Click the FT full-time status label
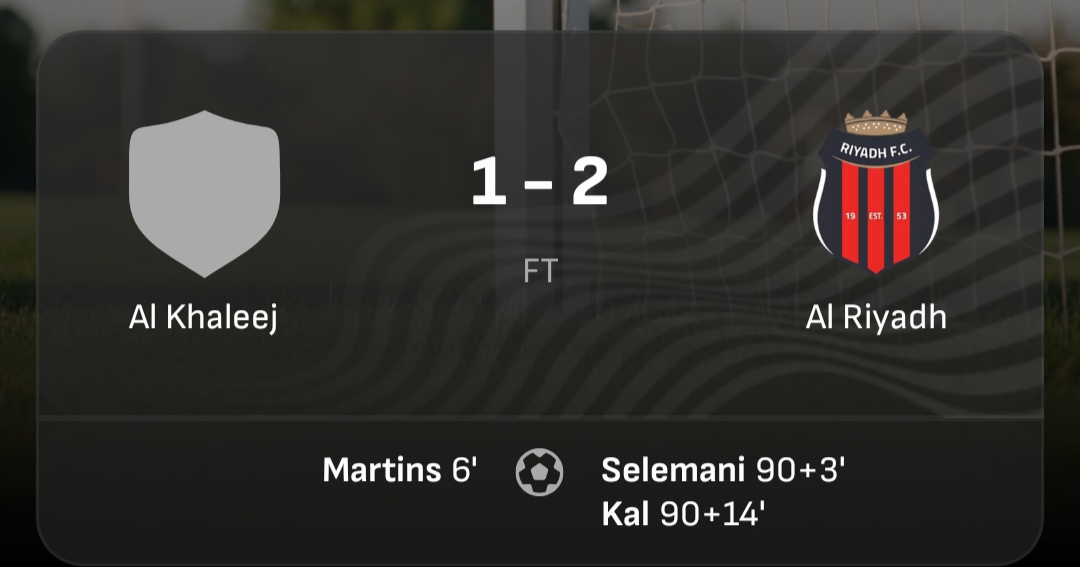Viewport: 1080px width, 567px height. click(x=540, y=271)
